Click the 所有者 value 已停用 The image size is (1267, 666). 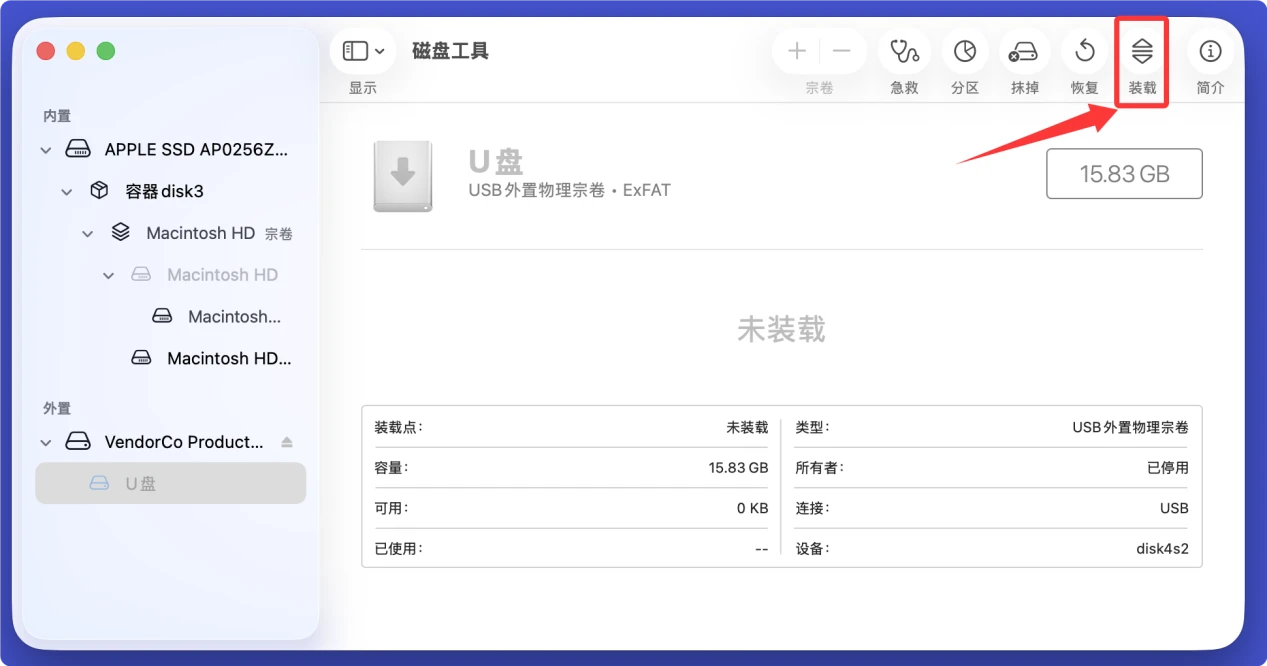click(x=1168, y=468)
